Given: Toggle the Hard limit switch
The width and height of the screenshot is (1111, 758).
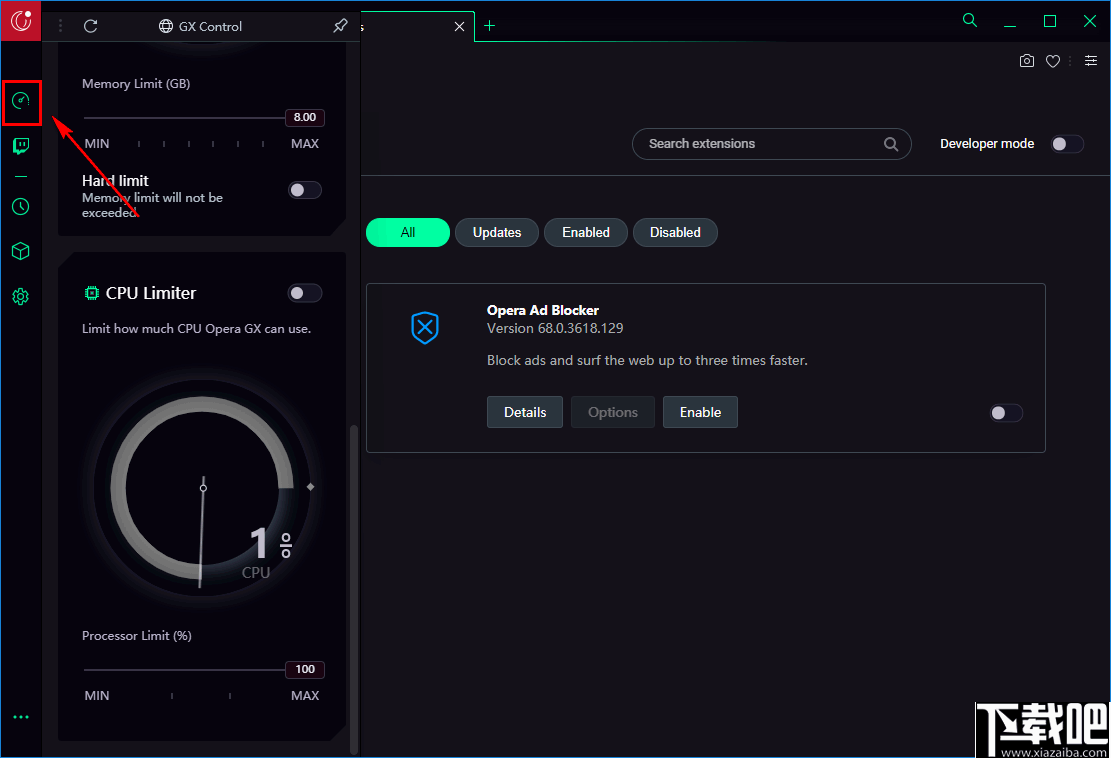Looking at the screenshot, I should point(305,190).
